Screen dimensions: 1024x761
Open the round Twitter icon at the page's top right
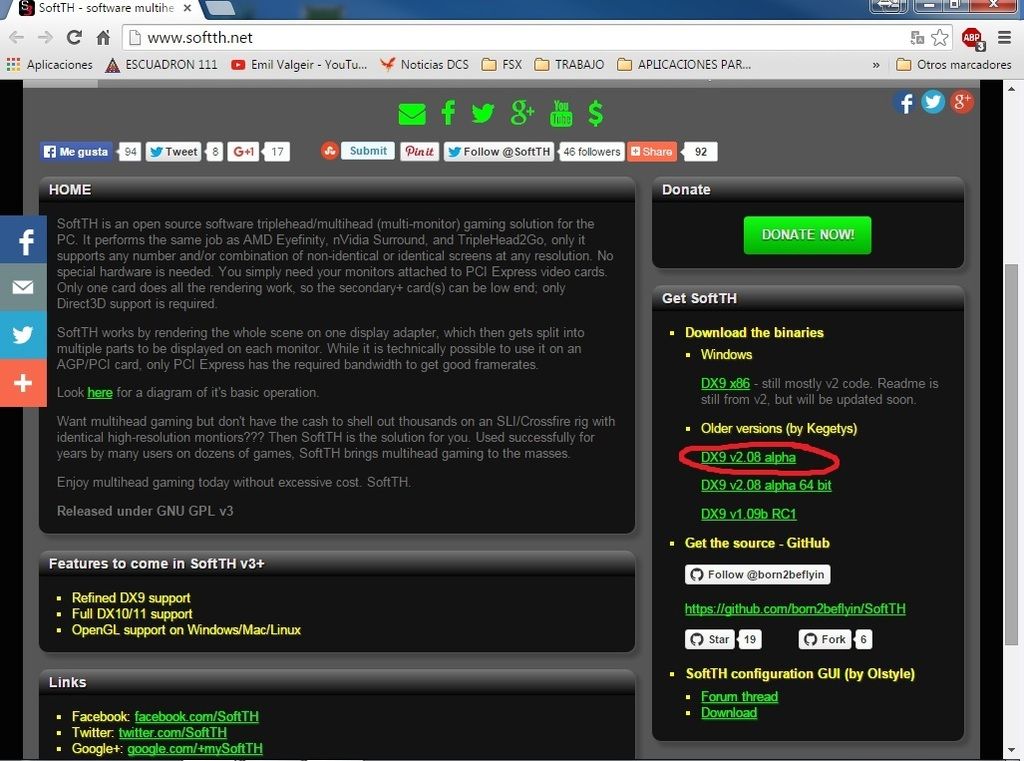click(933, 102)
